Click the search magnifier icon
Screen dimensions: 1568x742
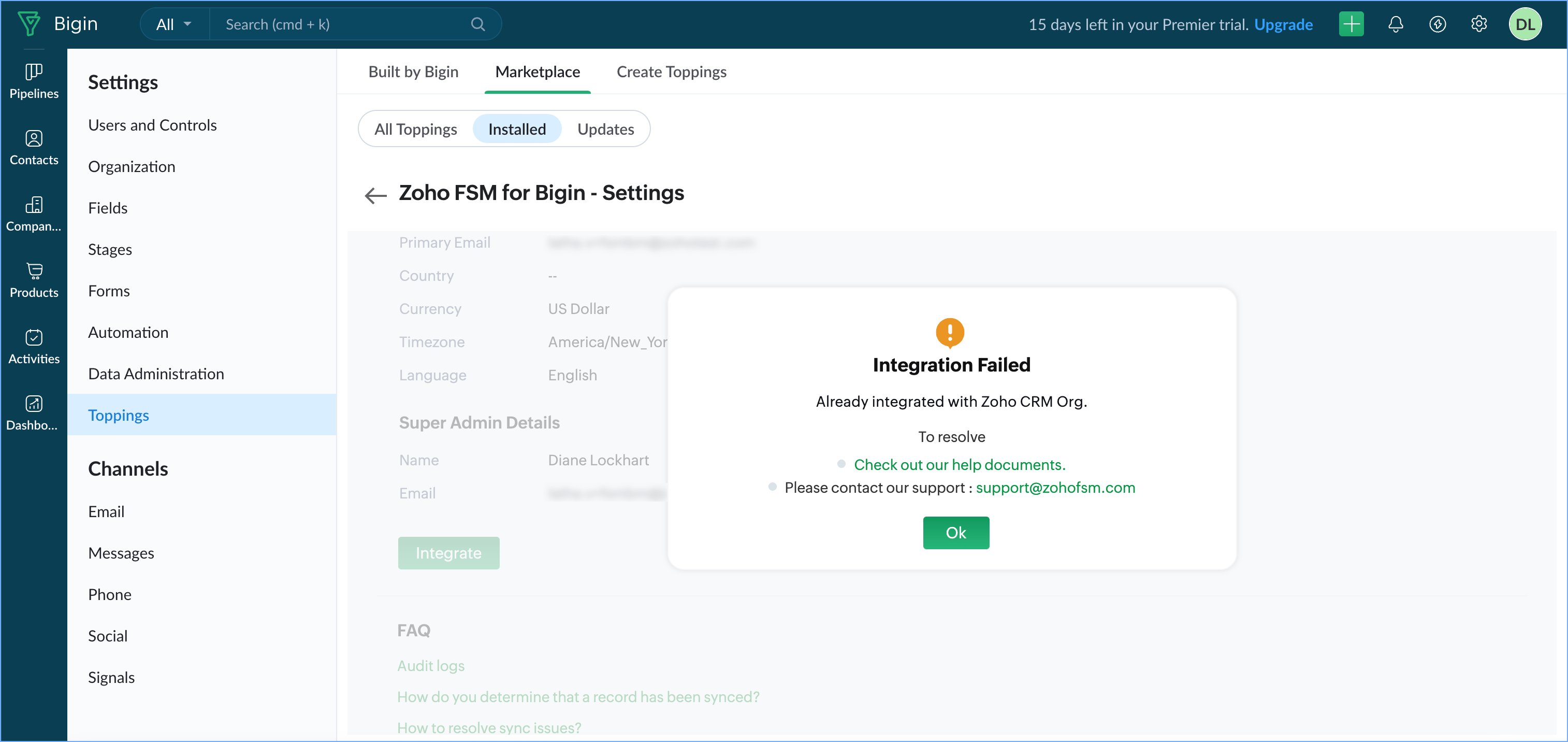(x=478, y=24)
